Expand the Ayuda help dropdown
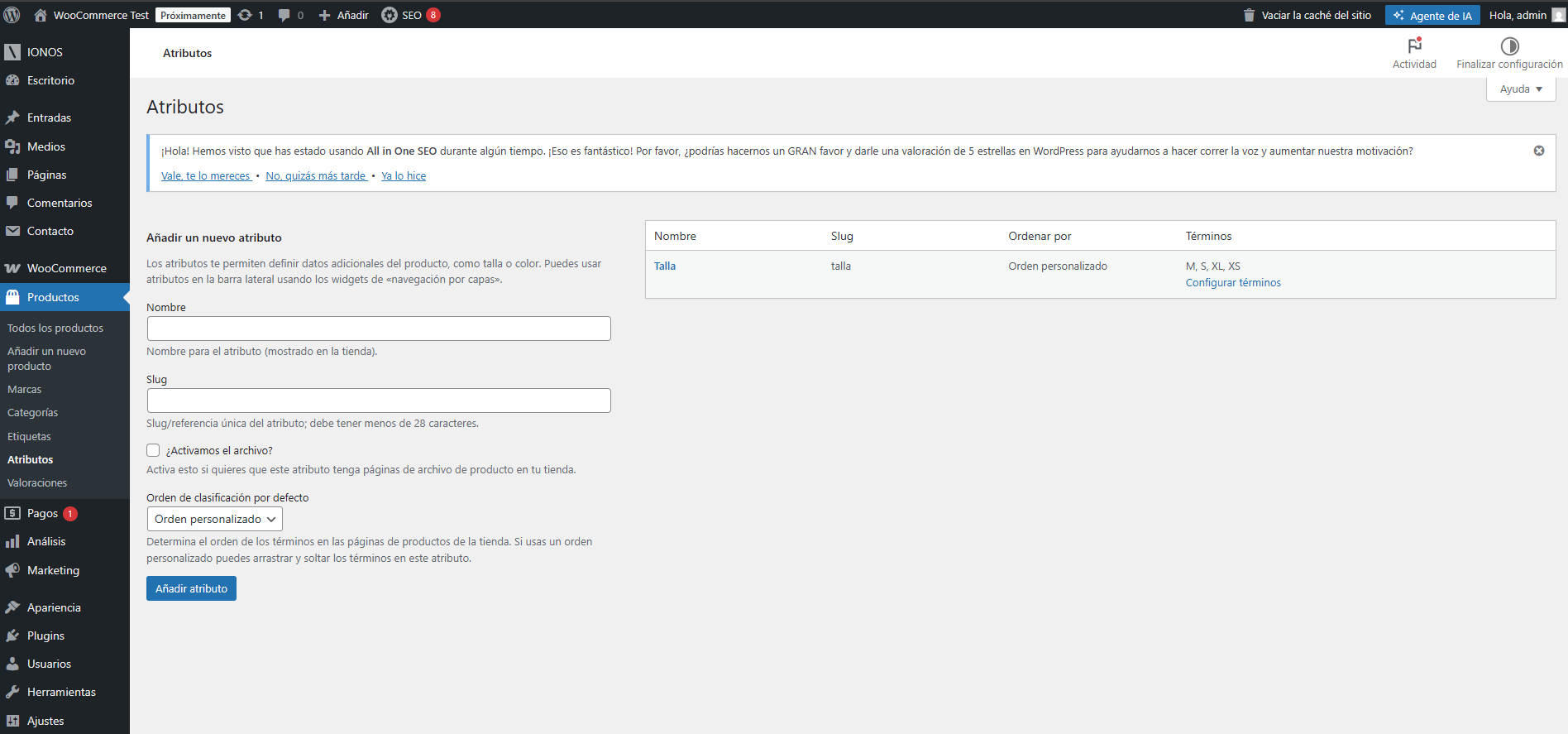Viewport: 1568px width, 734px height. pos(1521,89)
